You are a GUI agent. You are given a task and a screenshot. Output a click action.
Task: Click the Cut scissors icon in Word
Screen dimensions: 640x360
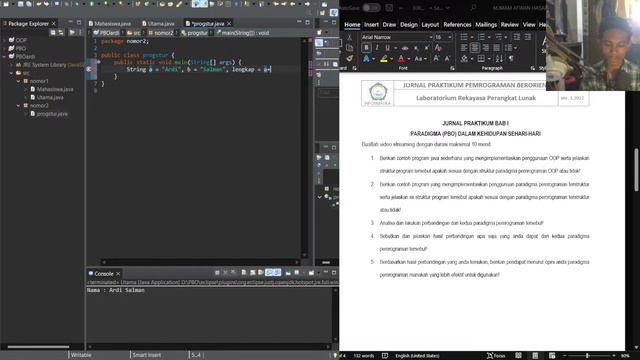point(349,37)
